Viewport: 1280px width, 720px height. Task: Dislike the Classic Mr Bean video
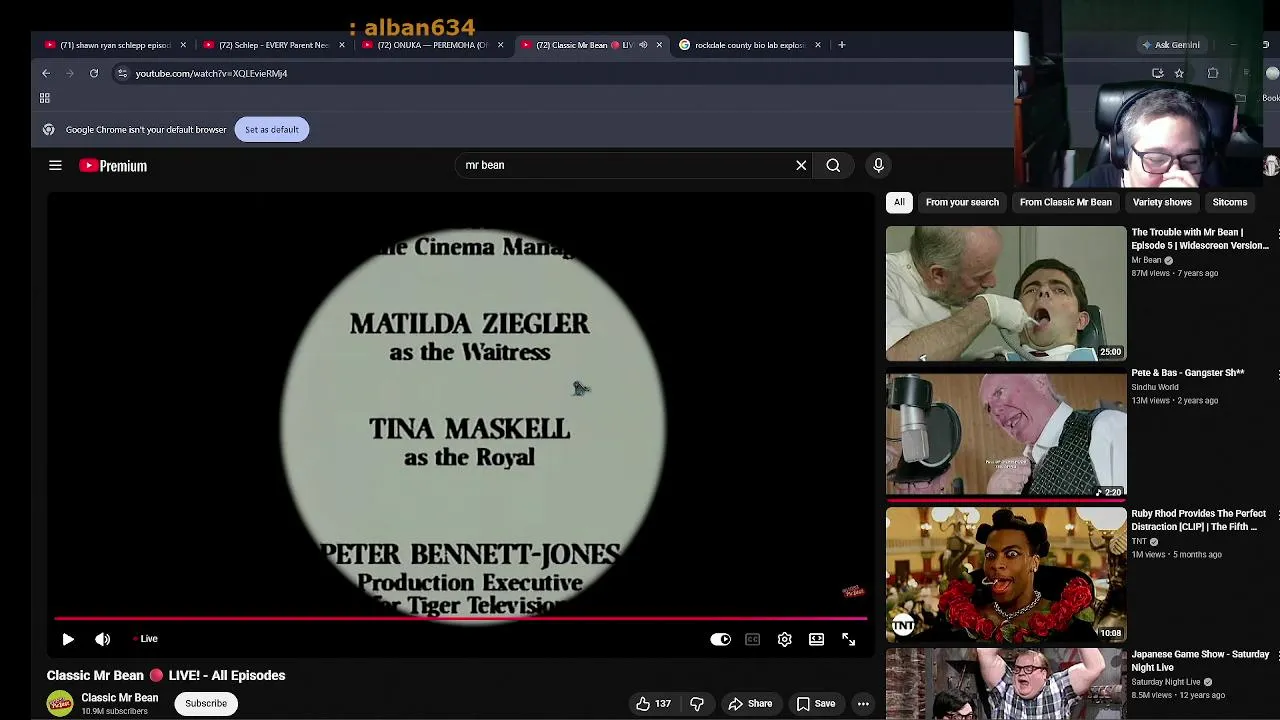coord(697,704)
